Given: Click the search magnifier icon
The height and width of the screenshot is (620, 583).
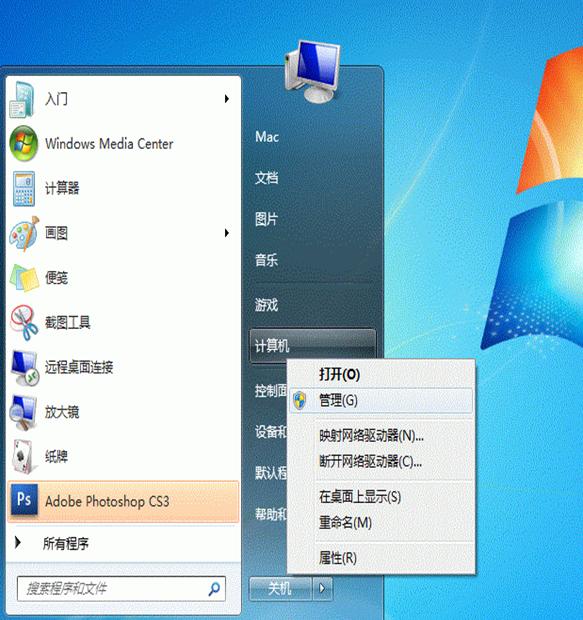Looking at the screenshot, I should point(214,589).
